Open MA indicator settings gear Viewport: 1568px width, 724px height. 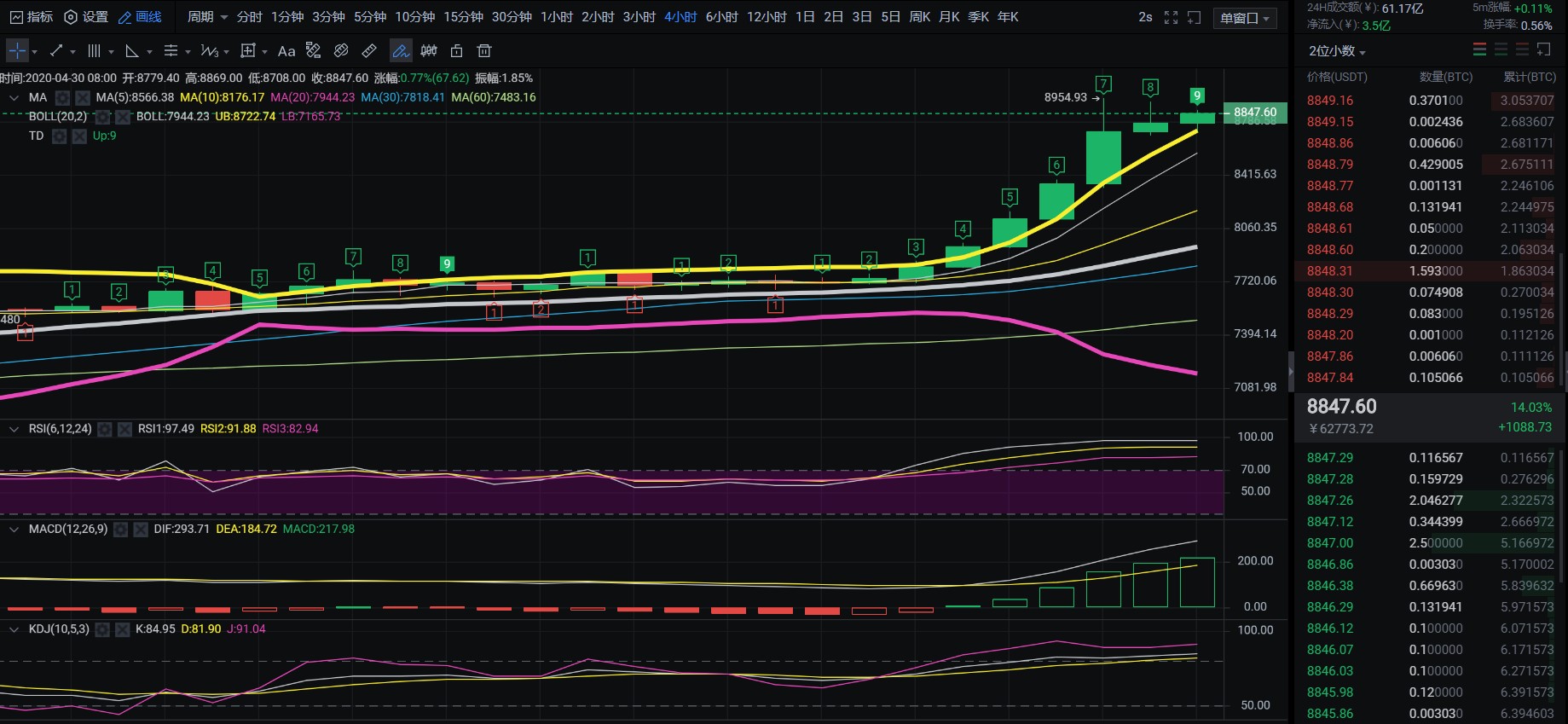[62, 98]
